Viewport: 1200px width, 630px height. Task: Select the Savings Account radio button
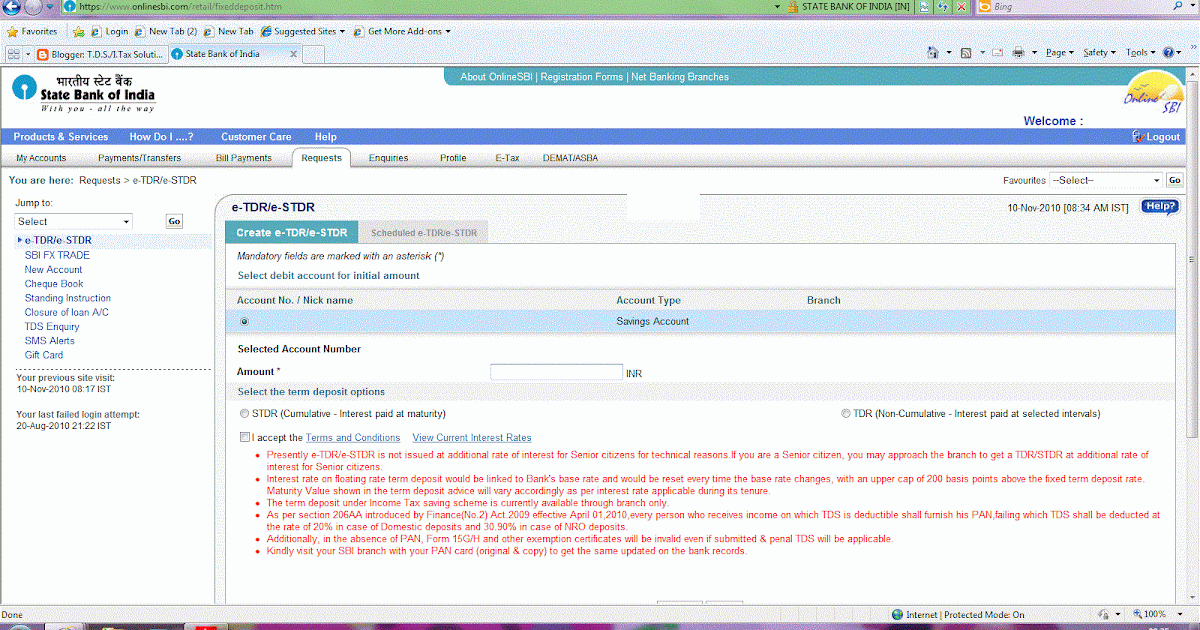(x=244, y=322)
